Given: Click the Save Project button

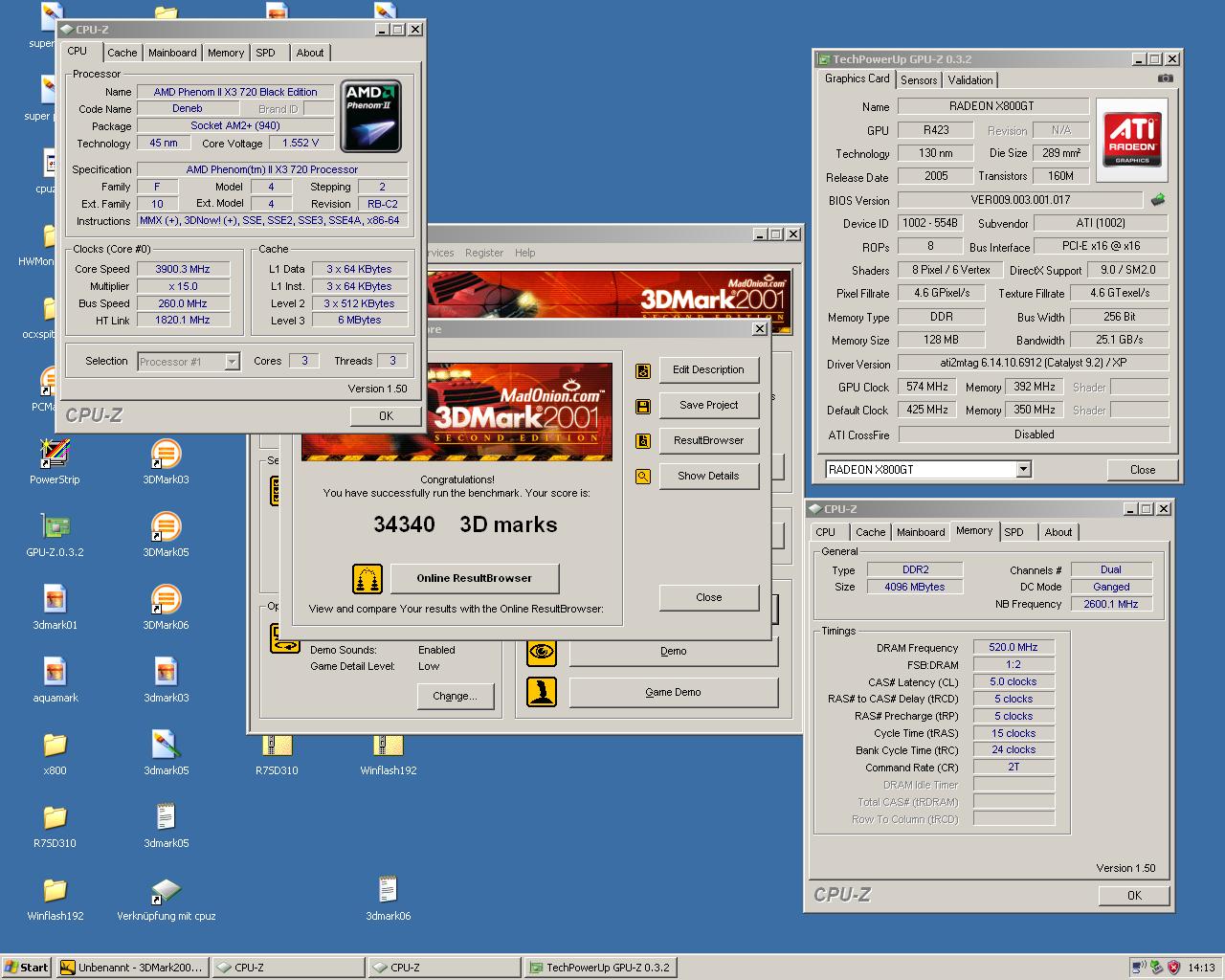Looking at the screenshot, I should click(x=708, y=406).
